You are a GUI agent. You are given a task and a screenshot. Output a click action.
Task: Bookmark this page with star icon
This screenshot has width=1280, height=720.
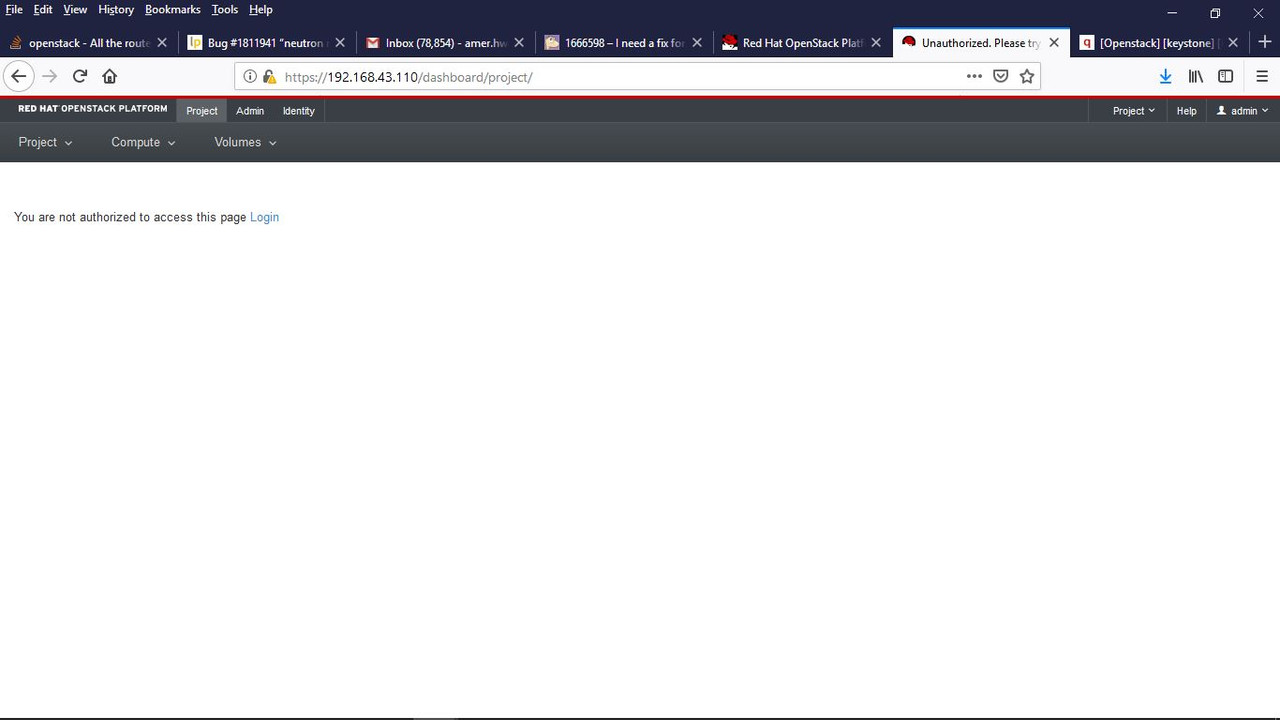pos(1027,76)
